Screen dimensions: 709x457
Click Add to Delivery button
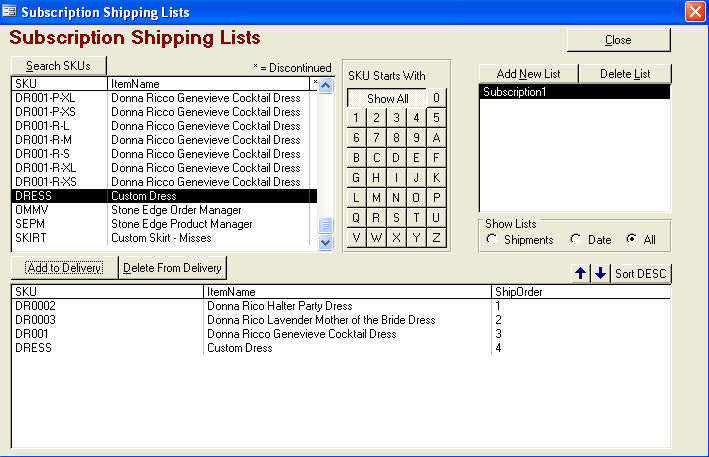point(64,267)
